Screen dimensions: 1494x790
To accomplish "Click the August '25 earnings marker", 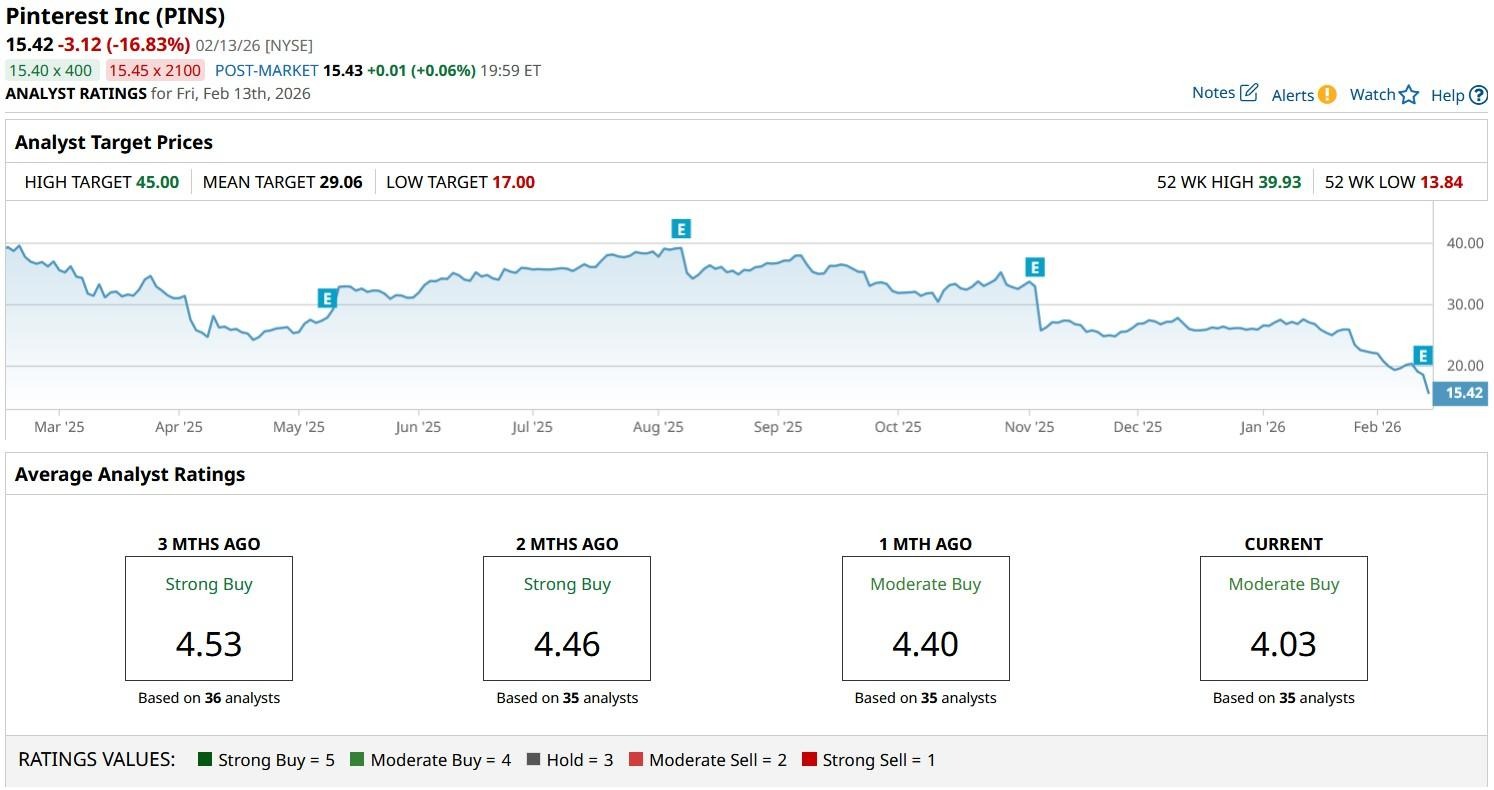I will [x=681, y=229].
